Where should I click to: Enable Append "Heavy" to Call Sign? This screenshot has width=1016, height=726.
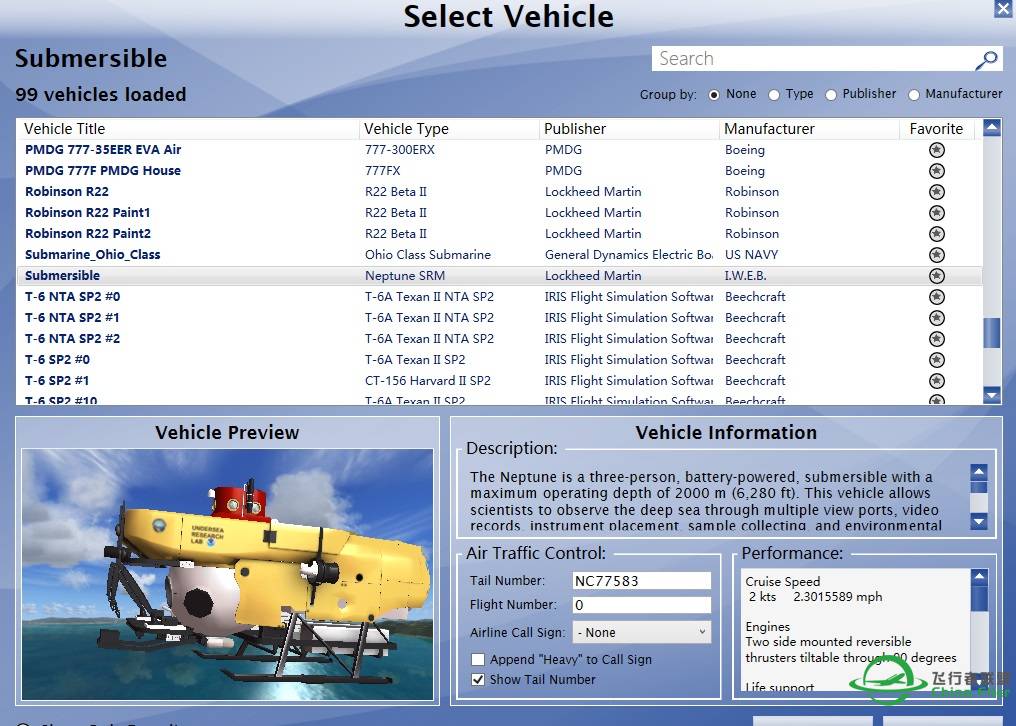(478, 659)
